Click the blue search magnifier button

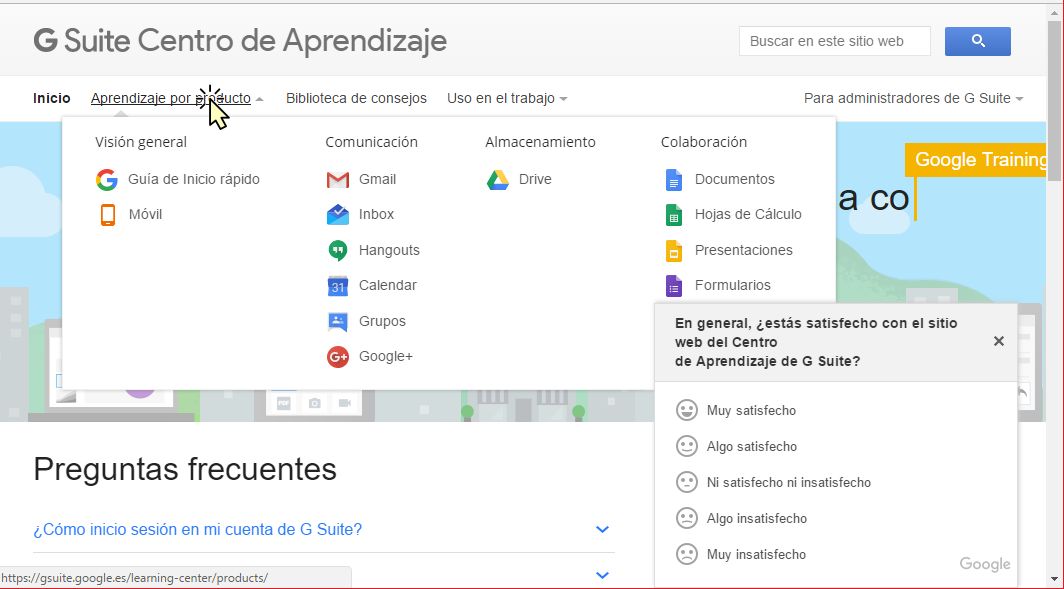pyautogui.click(x=978, y=41)
